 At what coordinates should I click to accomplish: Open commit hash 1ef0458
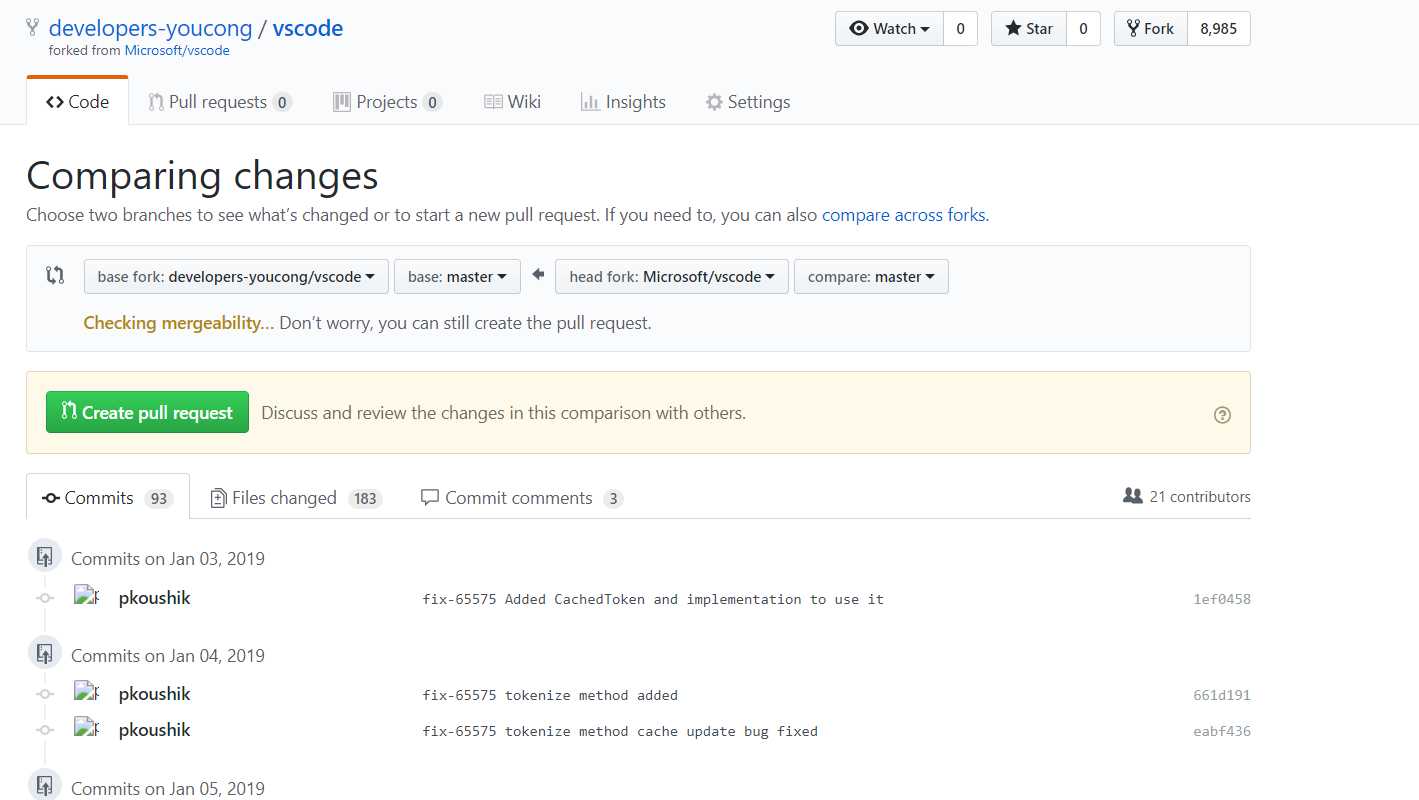(x=1221, y=599)
